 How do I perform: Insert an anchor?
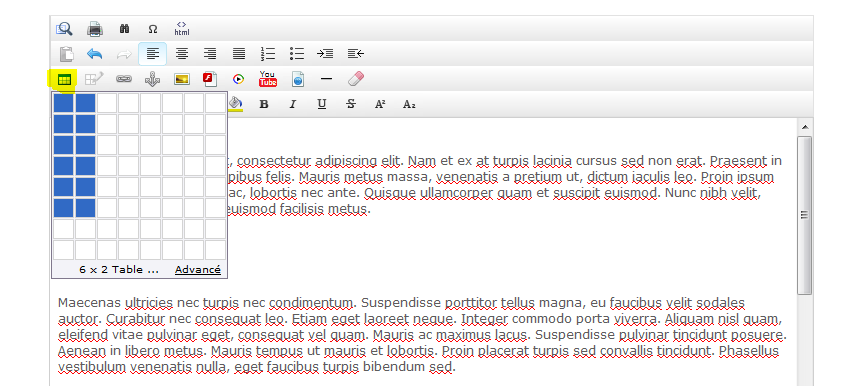click(x=152, y=79)
